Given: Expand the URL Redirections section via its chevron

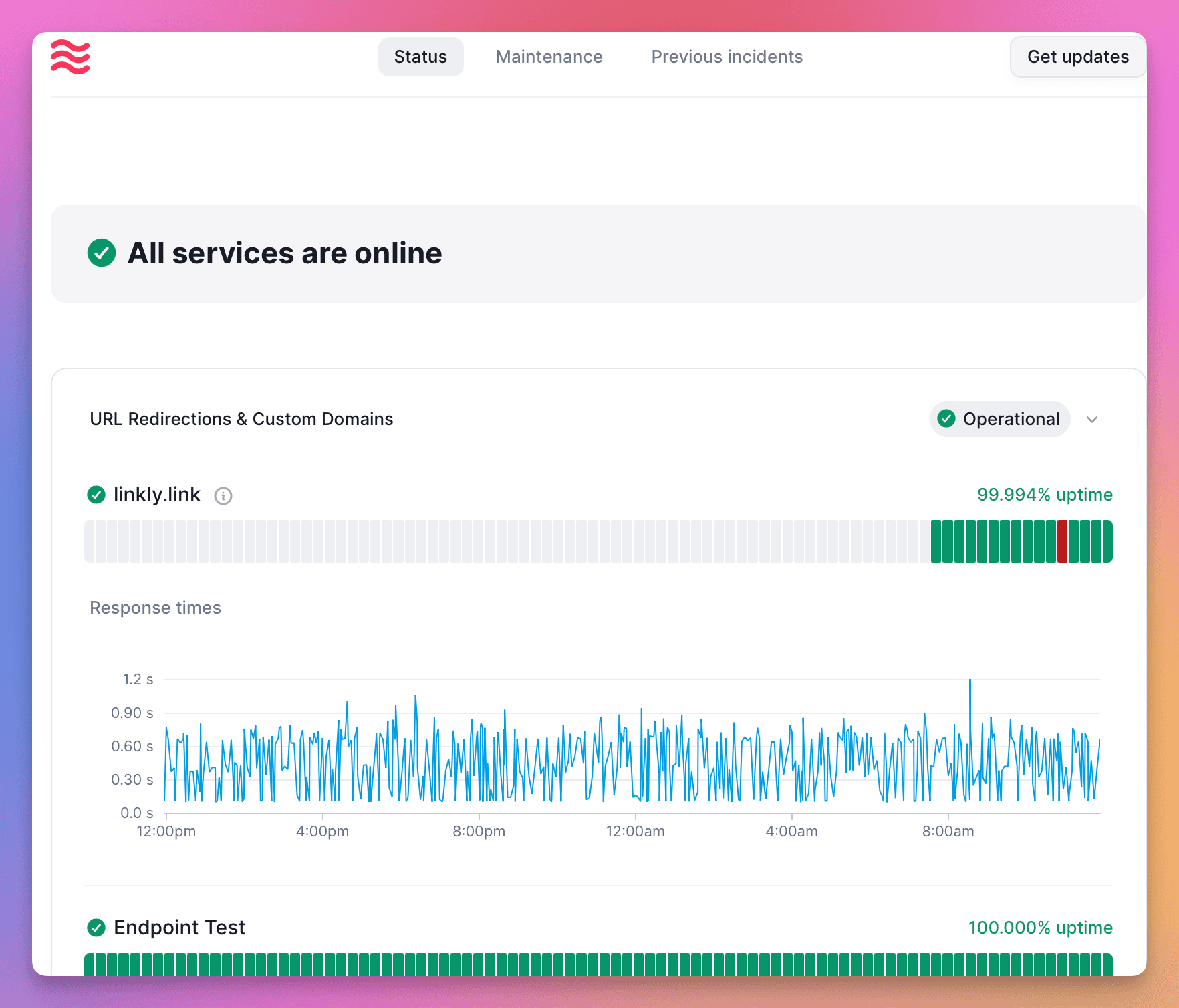Looking at the screenshot, I should coord(1093,419).
